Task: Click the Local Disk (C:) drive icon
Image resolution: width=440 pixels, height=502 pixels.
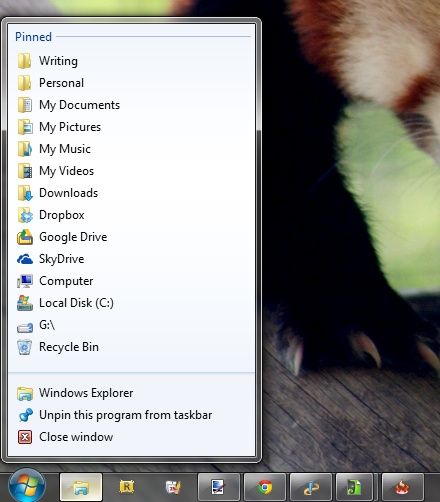Action: pos(25,303)
